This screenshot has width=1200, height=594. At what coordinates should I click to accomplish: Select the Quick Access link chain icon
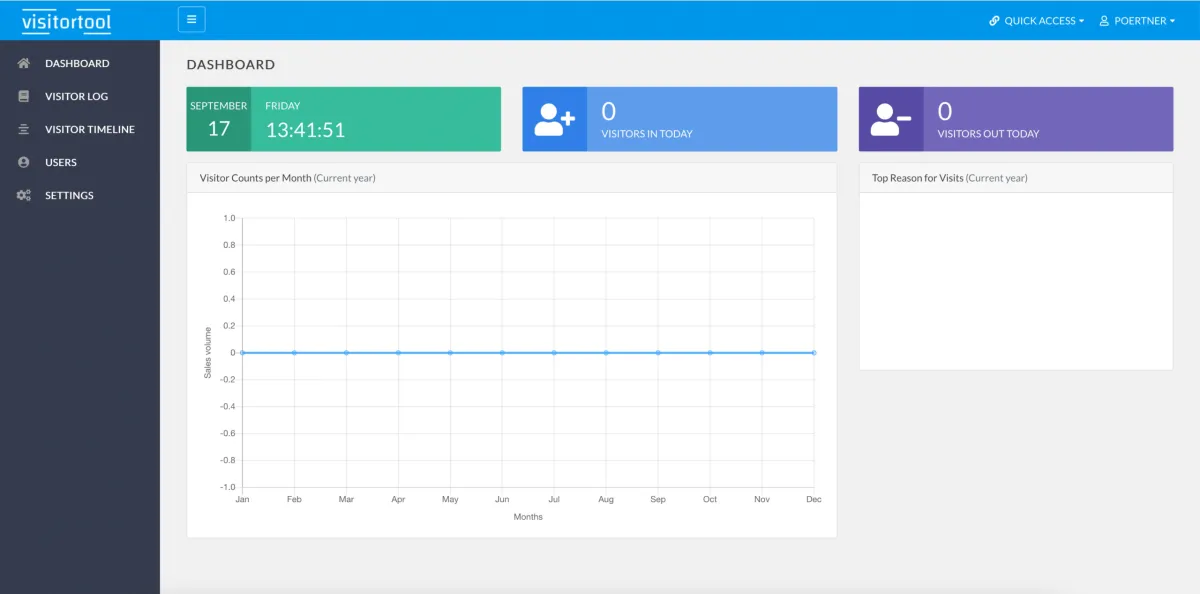(993, 20)
